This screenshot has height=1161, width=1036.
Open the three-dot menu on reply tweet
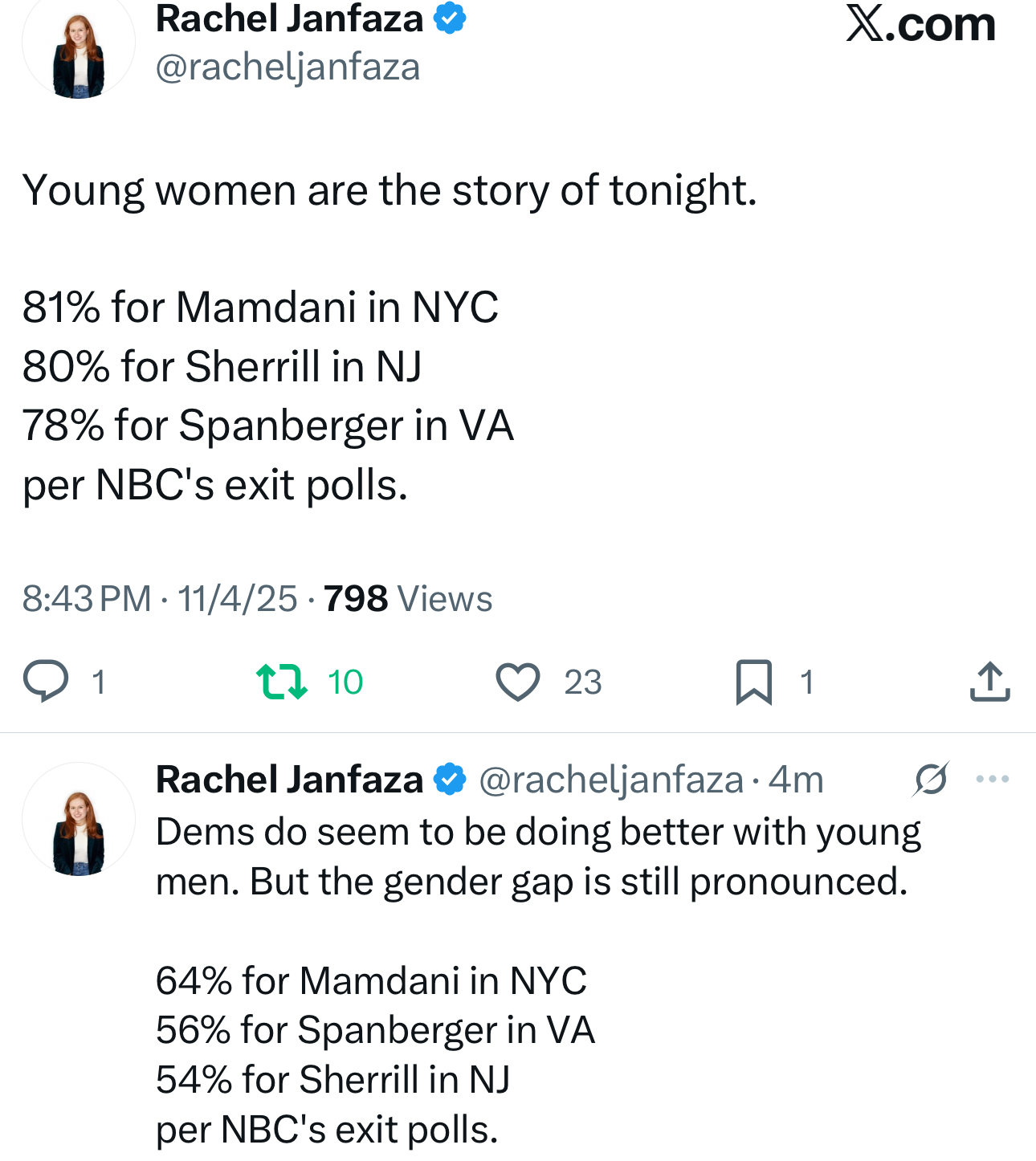(992, 779)
